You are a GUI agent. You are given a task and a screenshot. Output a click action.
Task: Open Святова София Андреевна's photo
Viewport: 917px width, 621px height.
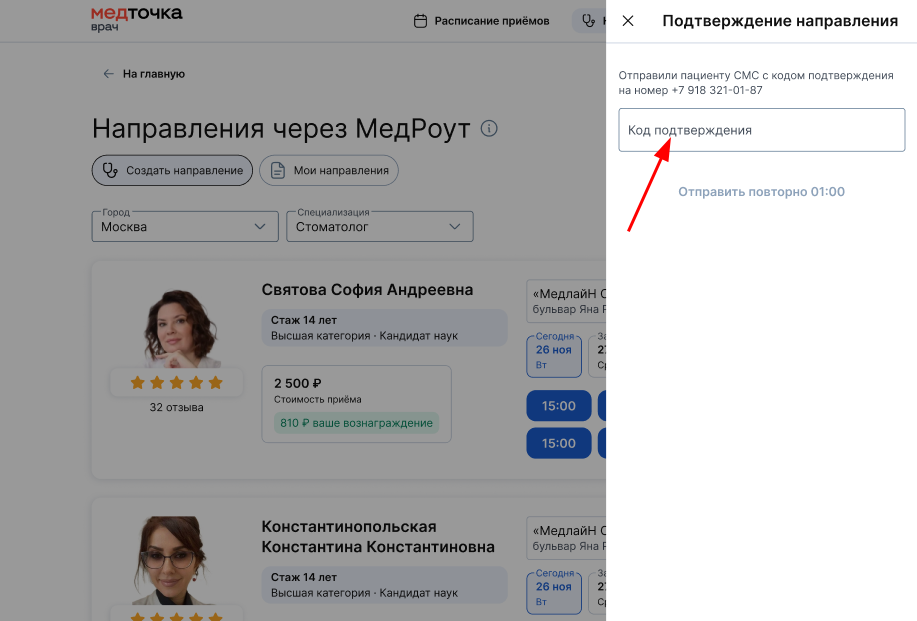pos(176,327)
